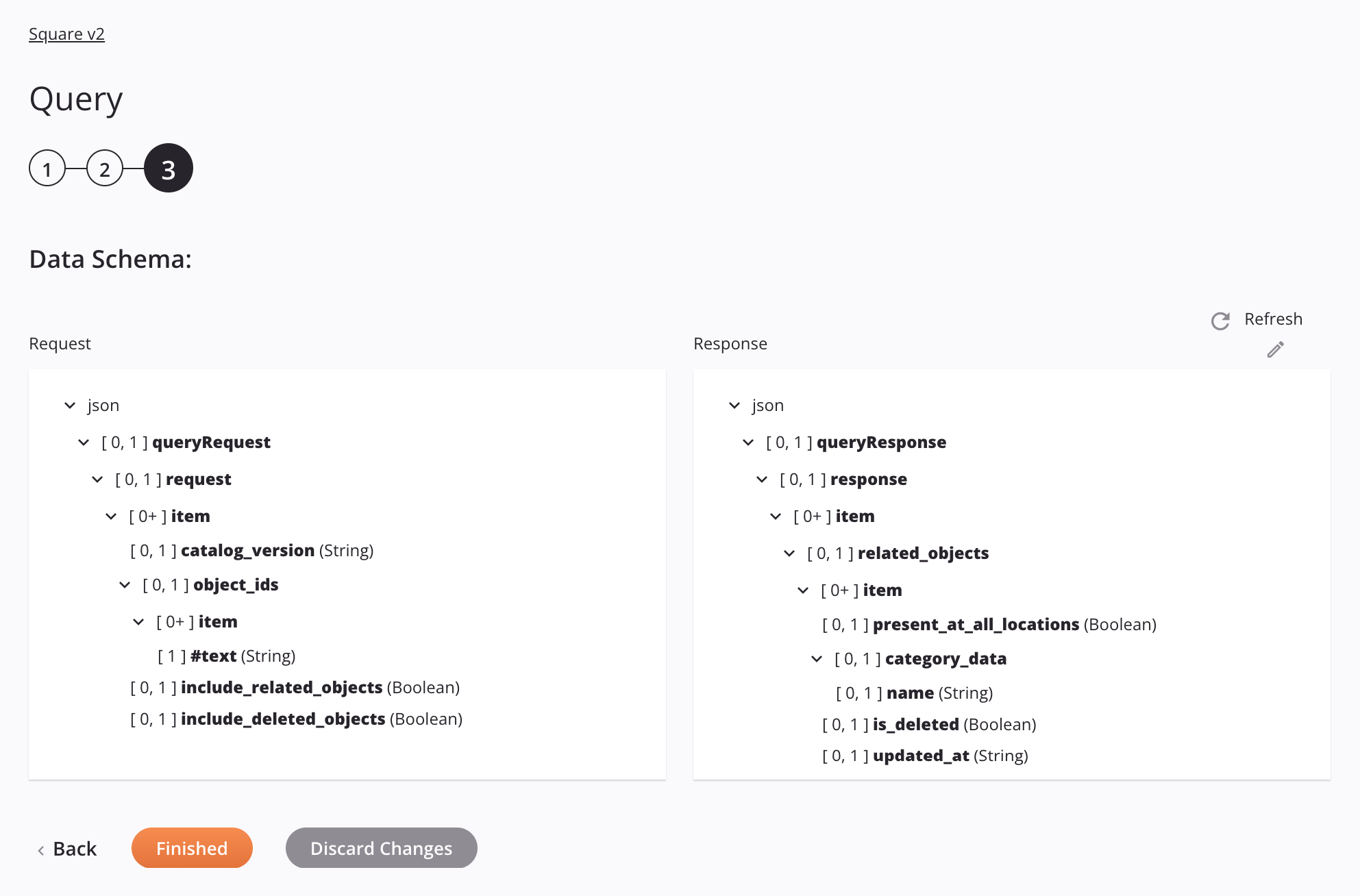Click the Refresh icon to reload schema

click(1220, 318)
